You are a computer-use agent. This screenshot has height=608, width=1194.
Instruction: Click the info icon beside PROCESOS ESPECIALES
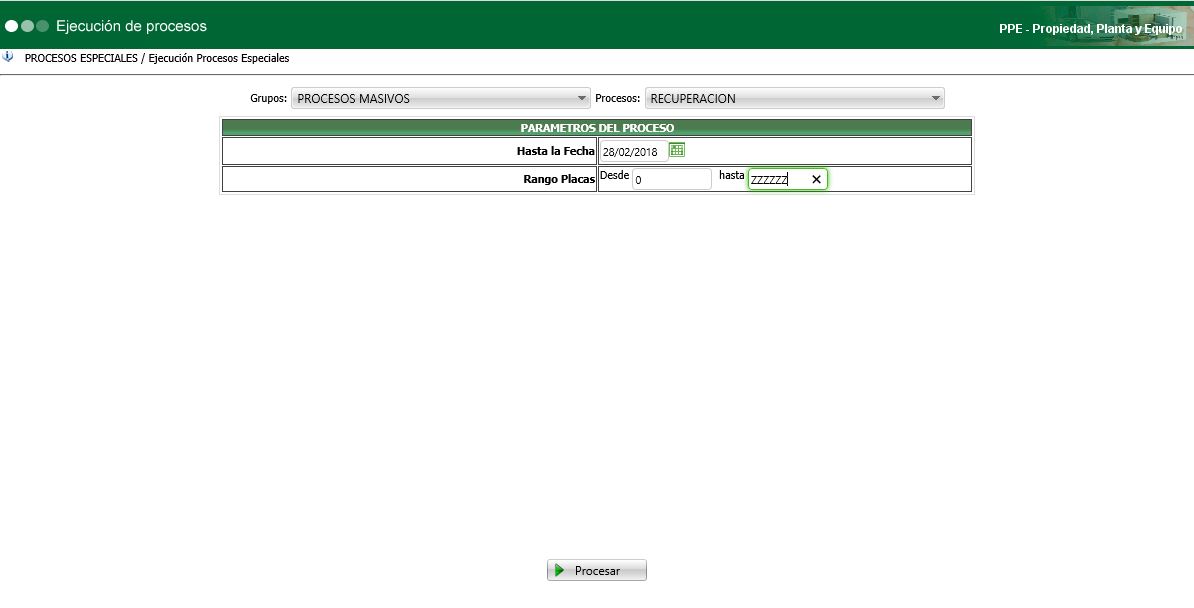point(8,57)
